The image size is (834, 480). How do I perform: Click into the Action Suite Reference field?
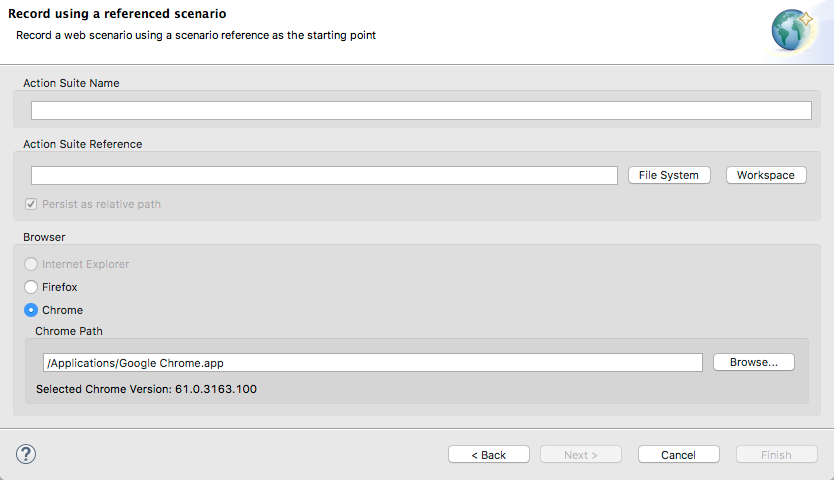pyautogui.click(x=324, y=175)
